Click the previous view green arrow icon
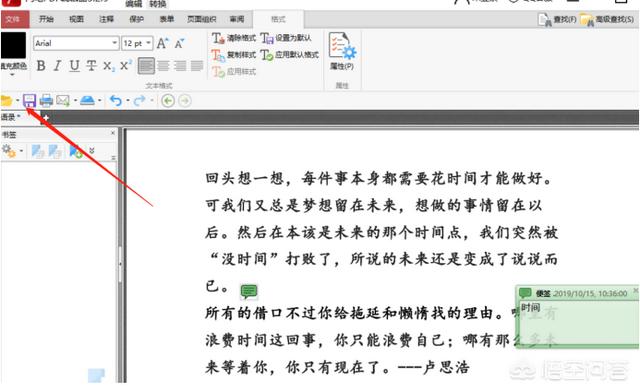The width and height of the screenshot is (640, 392). (168, 100)
